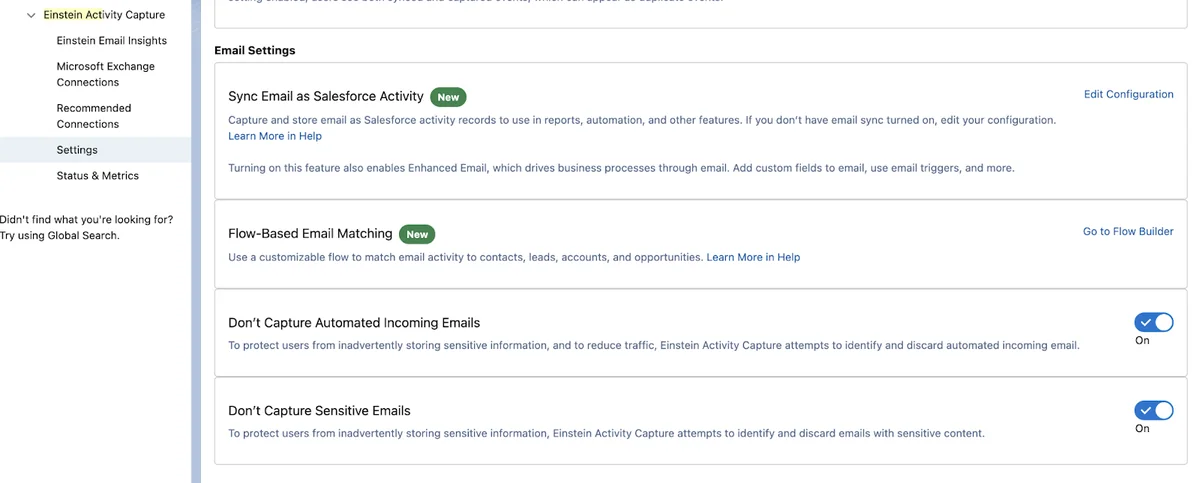Image resolution: width=1200 pixels, height=483 pixels.
Task: Click New badge beside Sync Email heading
Action: point(448,97)
